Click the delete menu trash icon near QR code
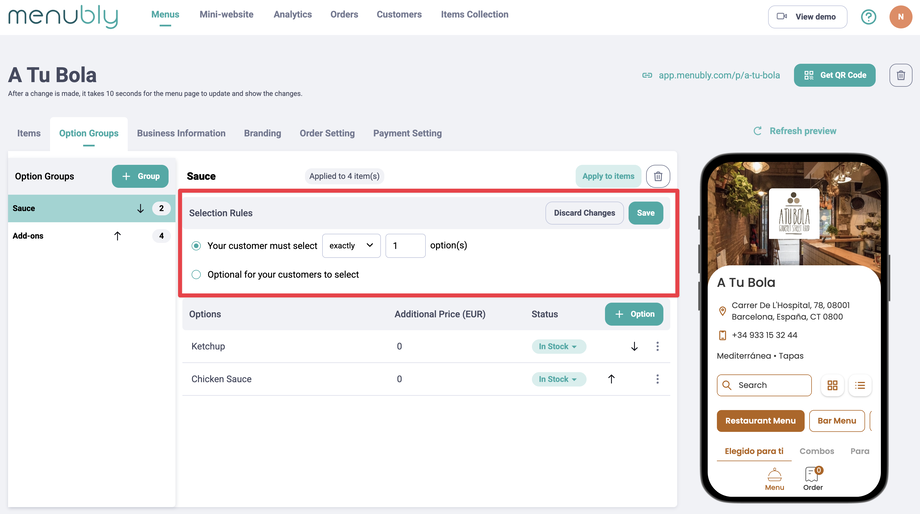The width and height of the screenshot is (920, 514). [x=901, y=75]
